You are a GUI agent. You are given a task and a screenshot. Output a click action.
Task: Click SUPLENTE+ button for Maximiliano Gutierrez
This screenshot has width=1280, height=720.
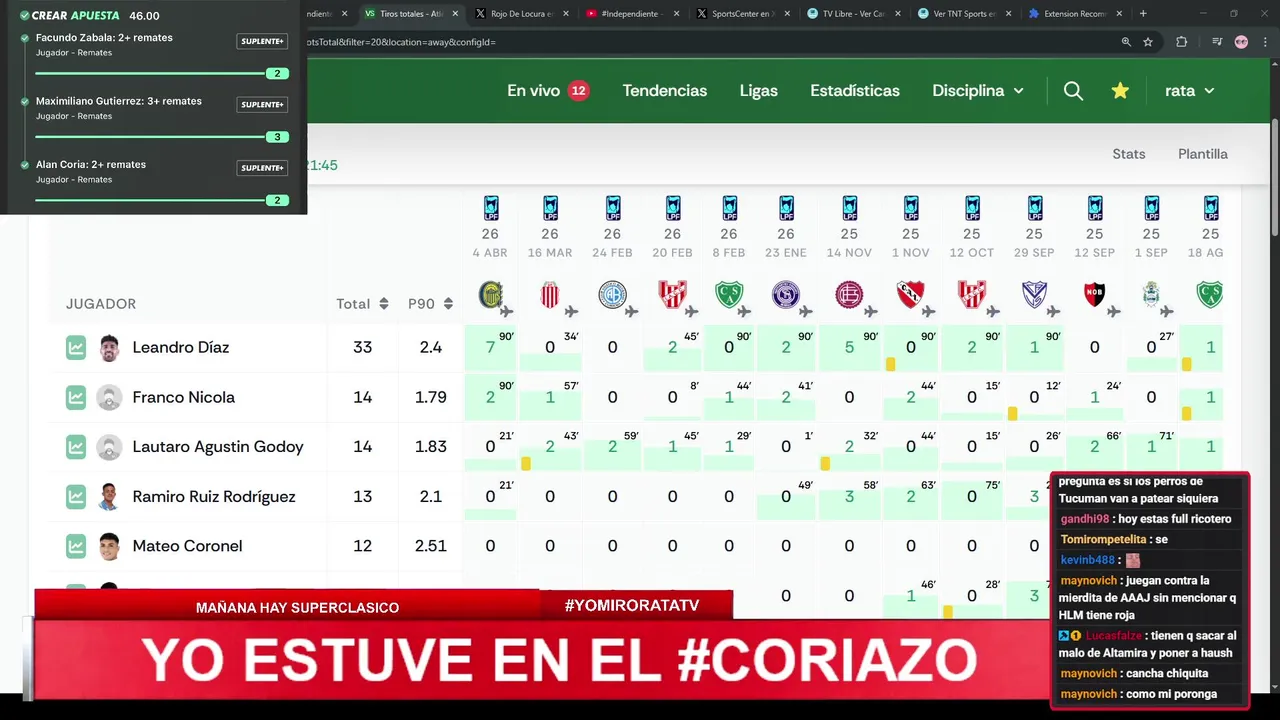(x=262, y=105)
